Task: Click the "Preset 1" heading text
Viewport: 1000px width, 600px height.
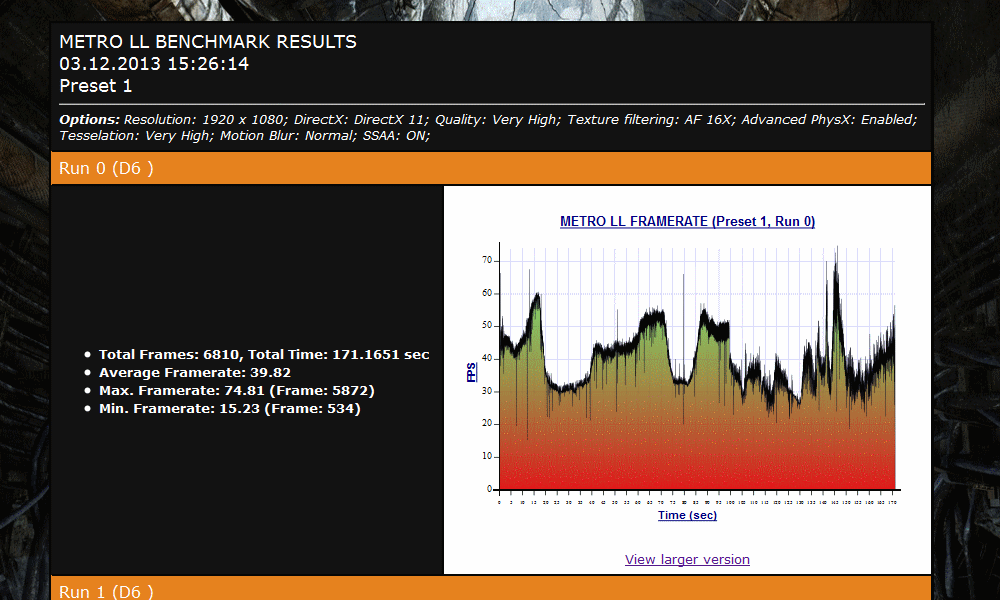Action: (95, 86)
